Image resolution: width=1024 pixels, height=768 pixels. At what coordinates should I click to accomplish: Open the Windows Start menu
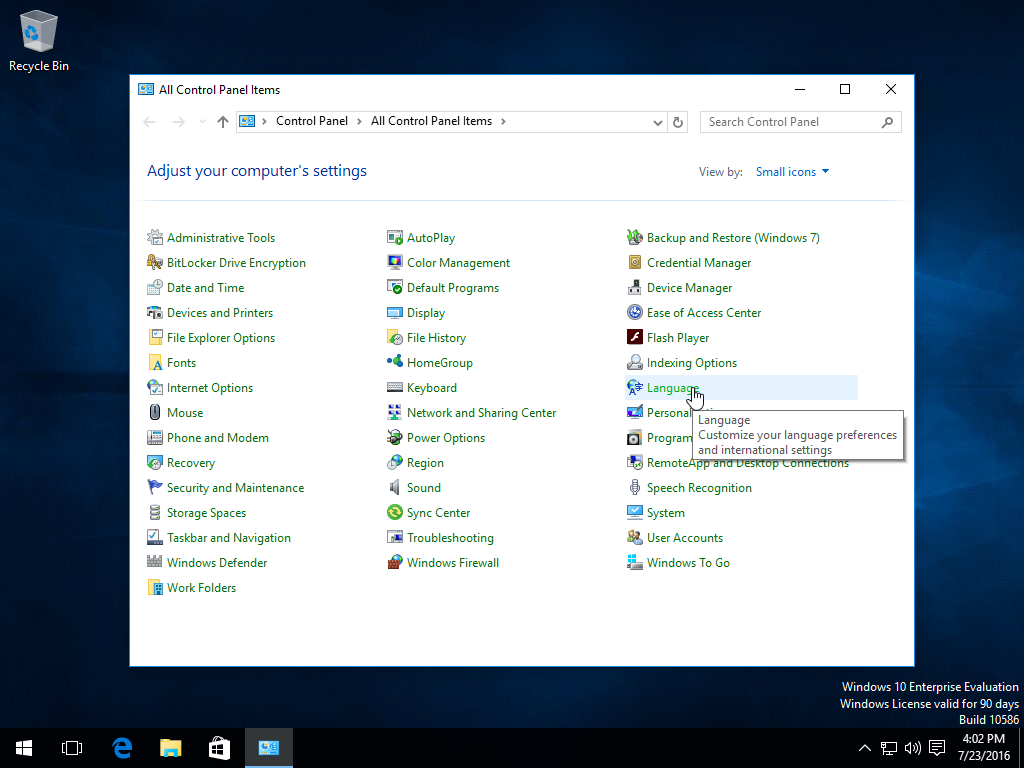(x=24, y=748)
